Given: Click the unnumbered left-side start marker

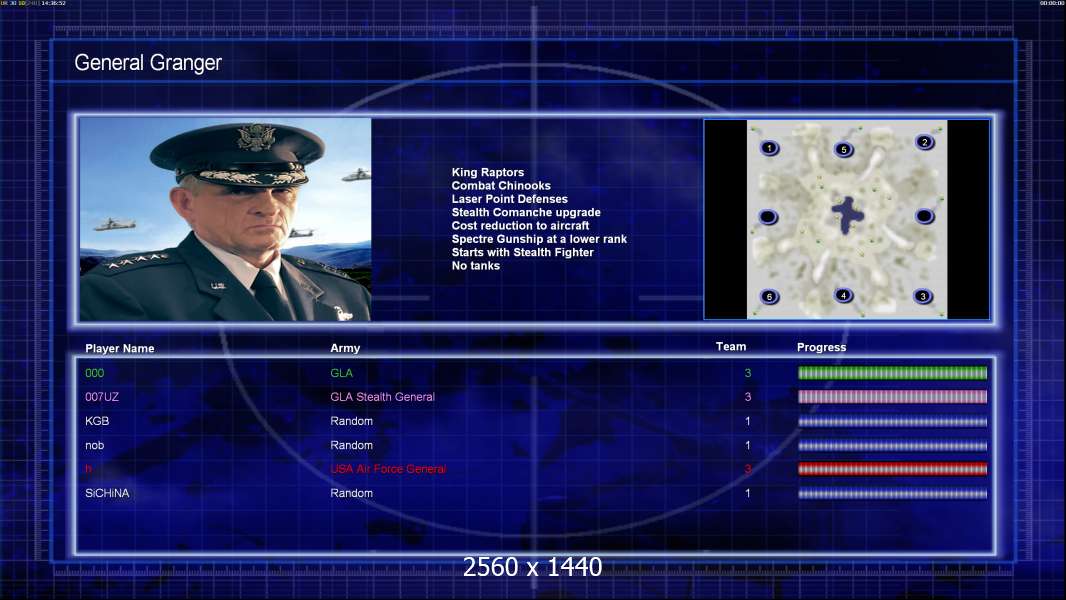Looking at the screenshot, I should pos(768,217).
